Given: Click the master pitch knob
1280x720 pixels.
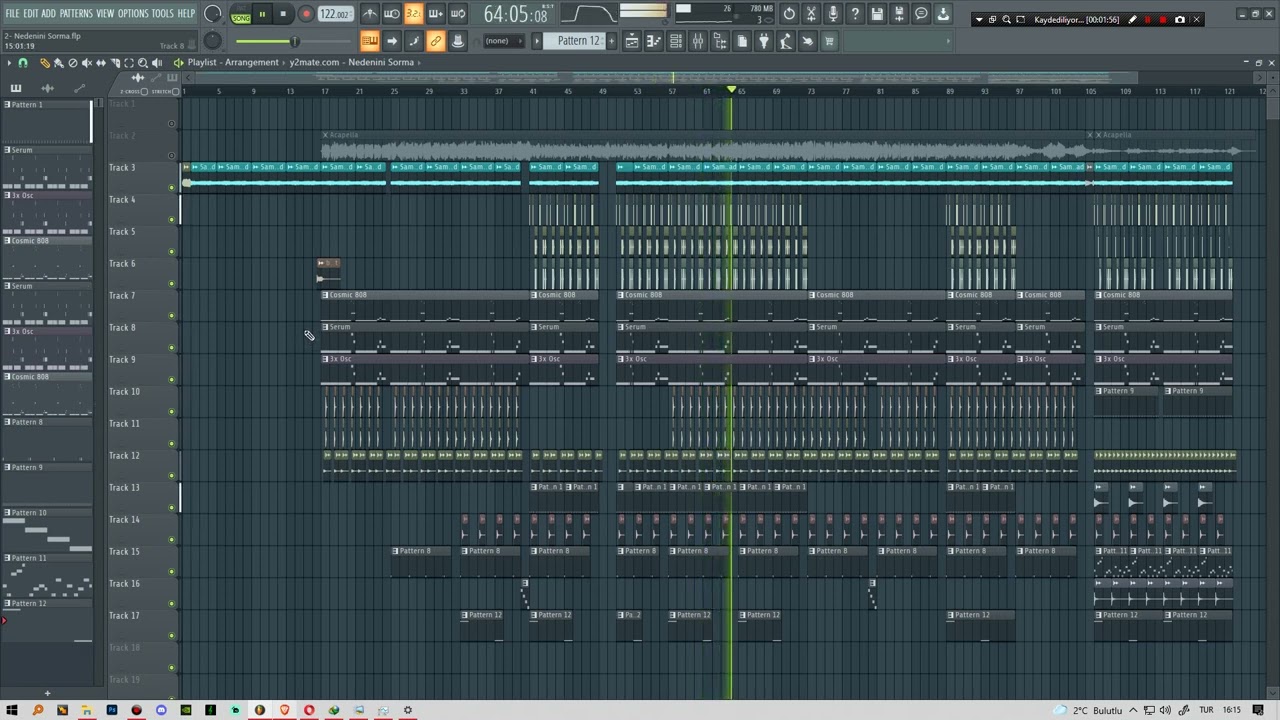Looking at the screenshot, I should [x=212, y=40].
